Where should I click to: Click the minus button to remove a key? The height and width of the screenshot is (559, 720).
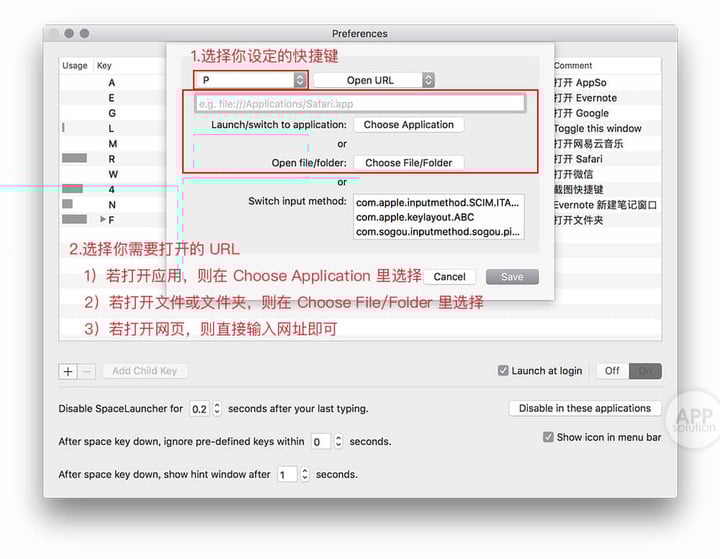(x=87, y=371)
